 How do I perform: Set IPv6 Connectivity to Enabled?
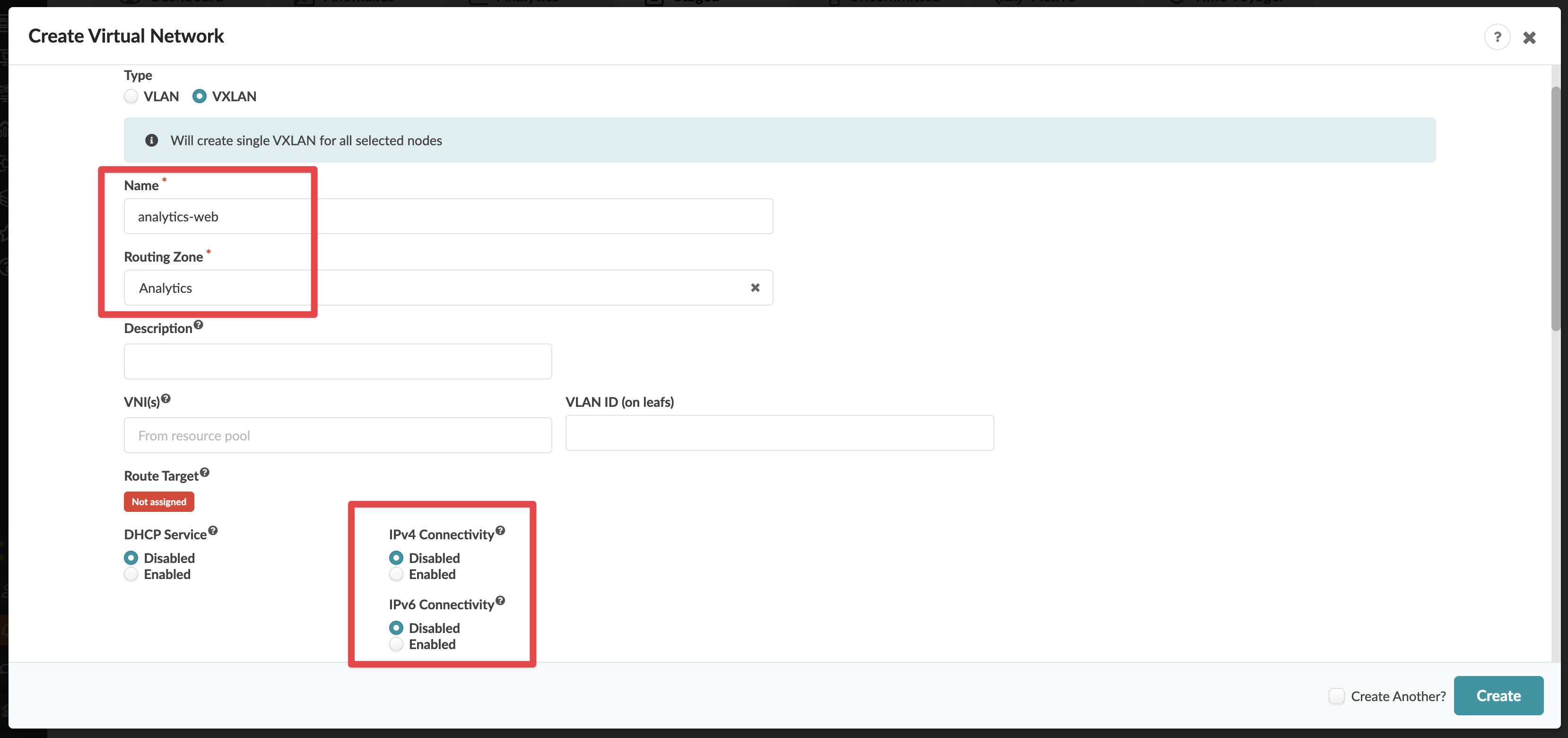(396, 644)
